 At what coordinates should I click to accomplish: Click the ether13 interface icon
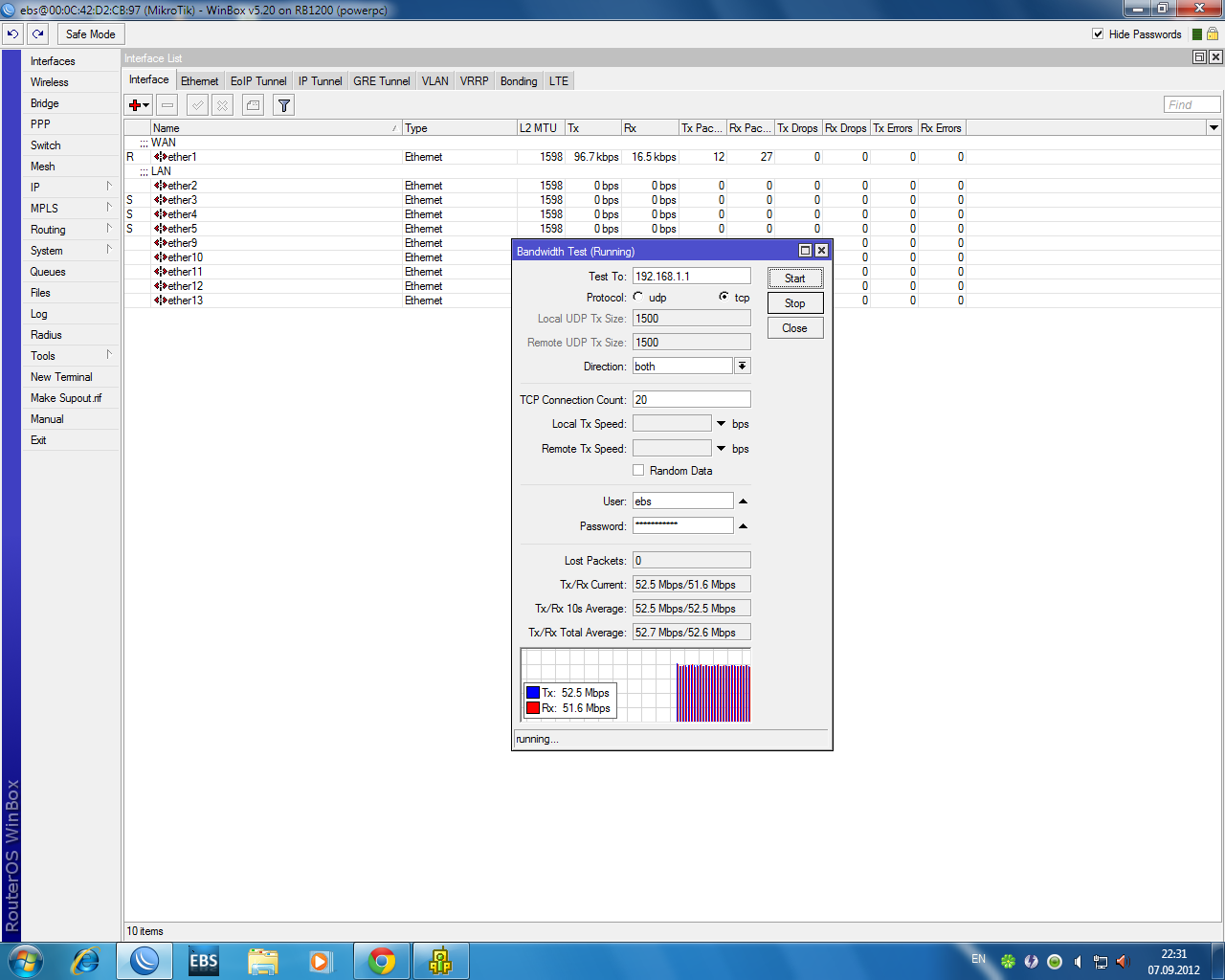point(161,301)
